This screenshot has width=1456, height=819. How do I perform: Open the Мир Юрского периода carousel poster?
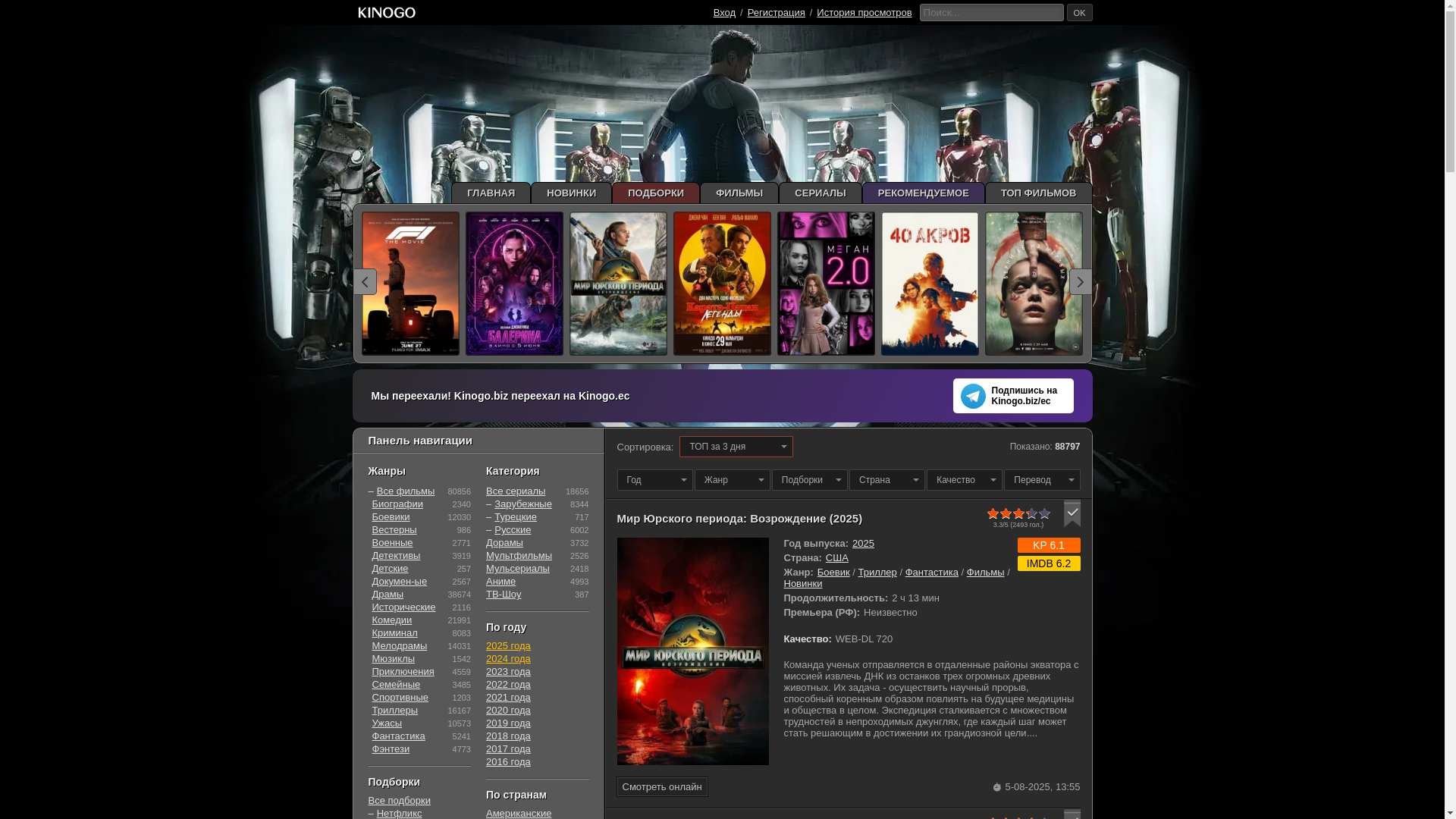618,284
